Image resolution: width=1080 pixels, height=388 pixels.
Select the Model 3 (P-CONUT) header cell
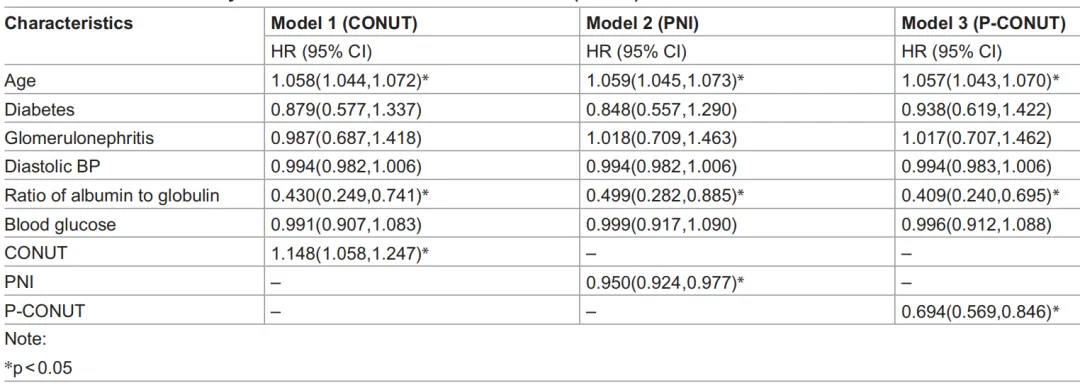pyautogui.click(x=984, y=23)
